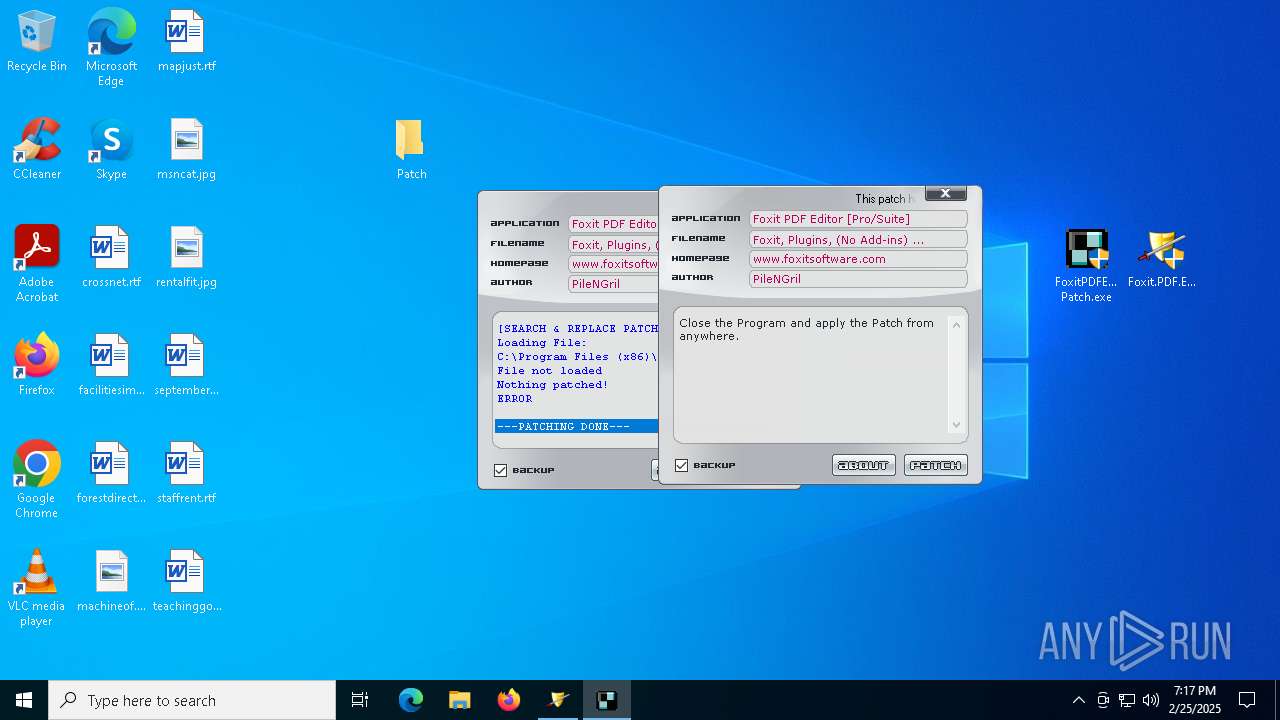Select the staffrent.rtf document icon
Viewport: 1280px width, 720px height.
[186, 473]
